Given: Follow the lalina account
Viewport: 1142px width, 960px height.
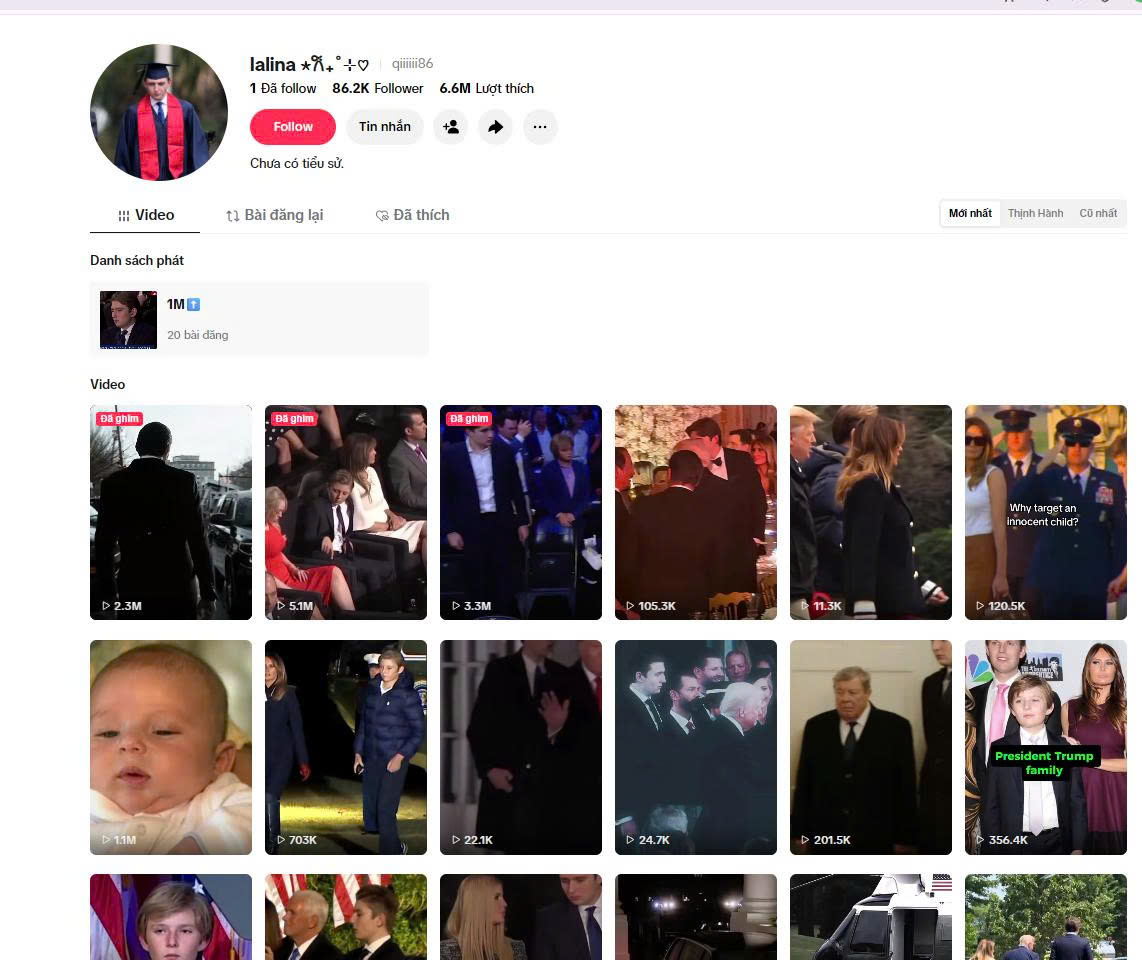Looking at the screenshot, I should pos(293,127).
